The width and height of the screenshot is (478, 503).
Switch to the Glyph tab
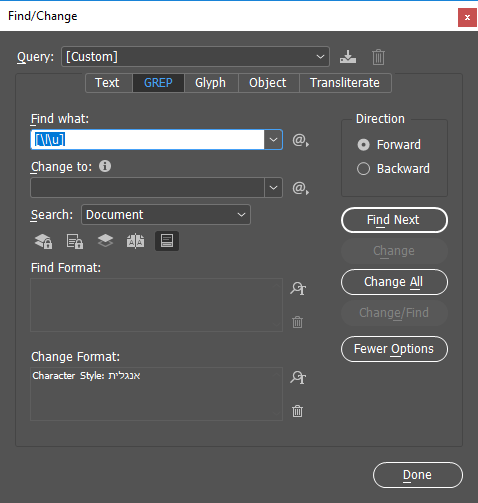[210, 83]
